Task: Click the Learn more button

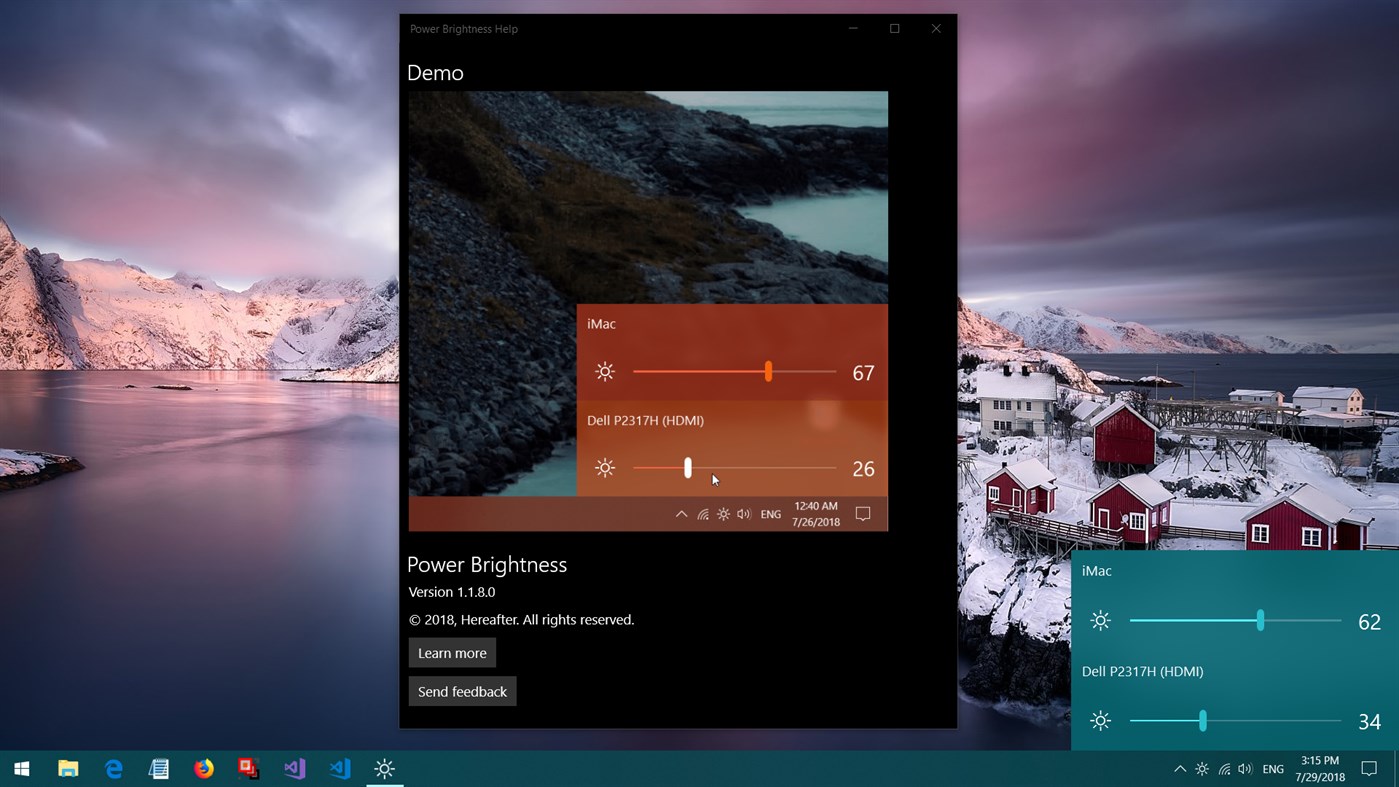Action: pos(452,652)
